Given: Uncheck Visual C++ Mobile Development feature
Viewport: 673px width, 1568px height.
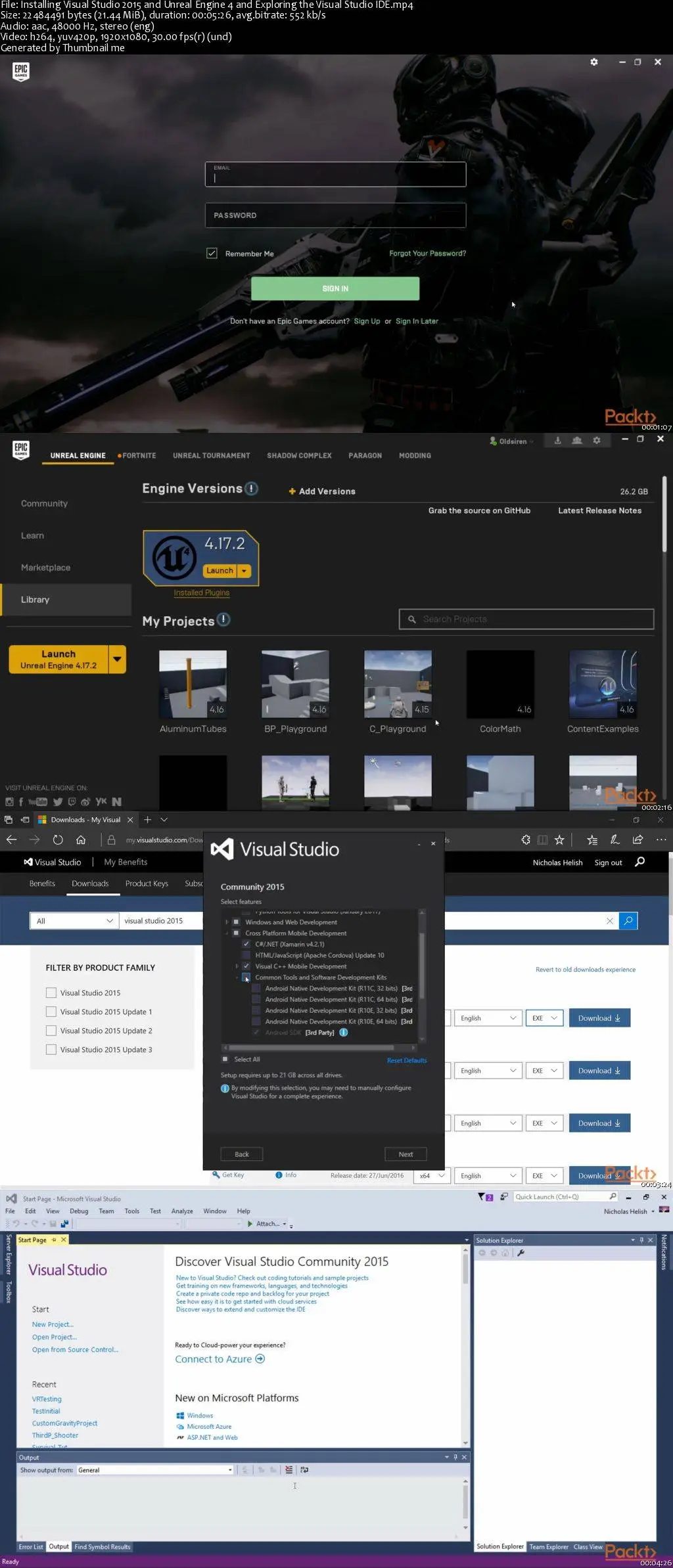Looking at the screenshot, I should [x=246, y=966].
